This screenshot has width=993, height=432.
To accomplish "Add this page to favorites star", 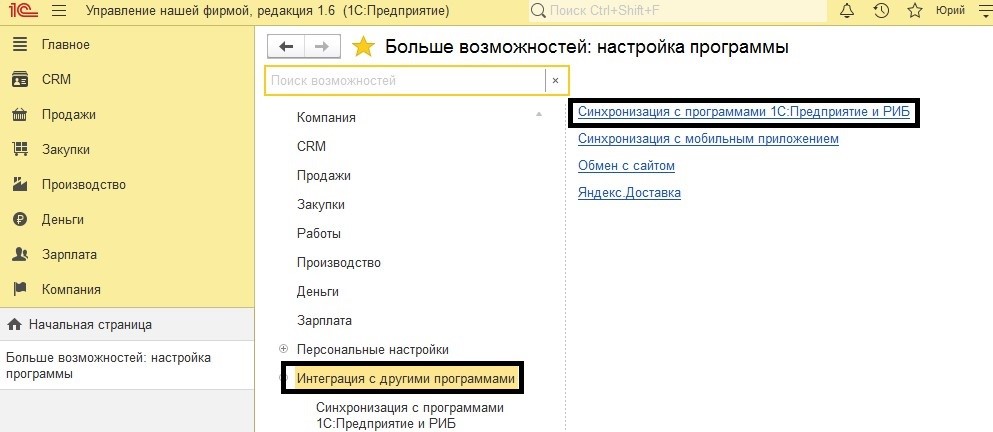I will (364, 47).
